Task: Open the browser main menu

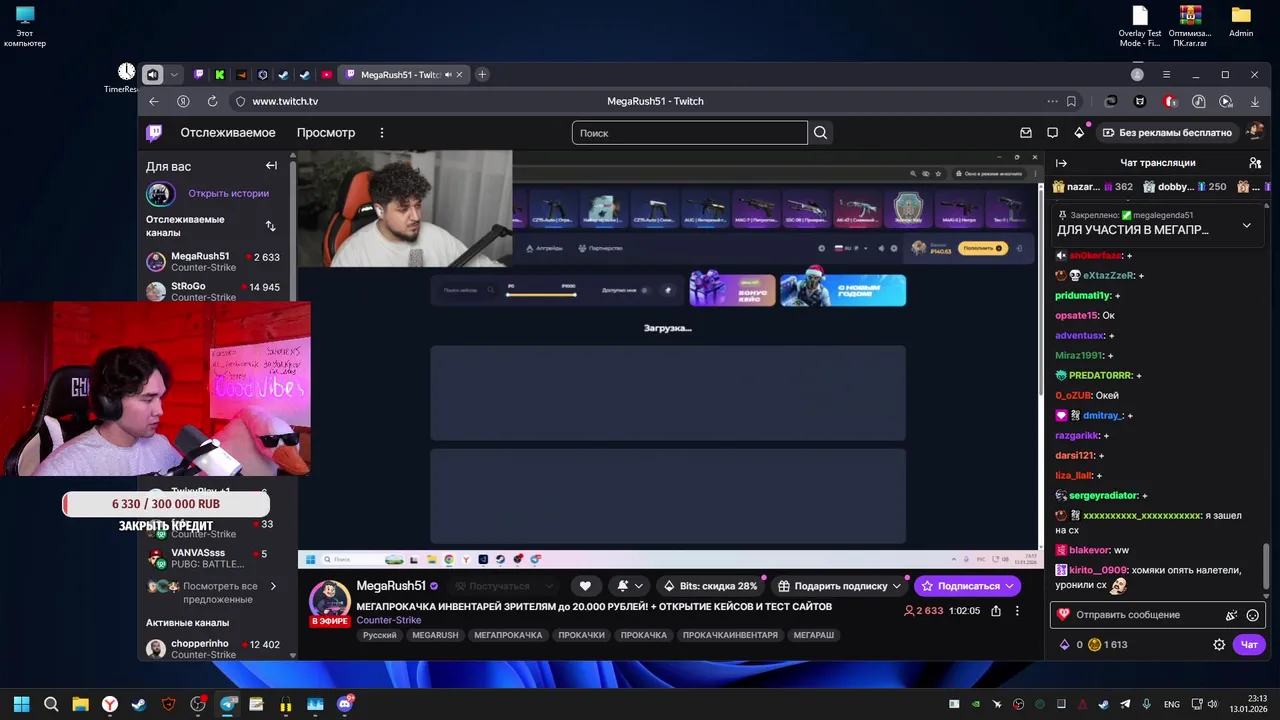Action: click(x=1166, y=75)
